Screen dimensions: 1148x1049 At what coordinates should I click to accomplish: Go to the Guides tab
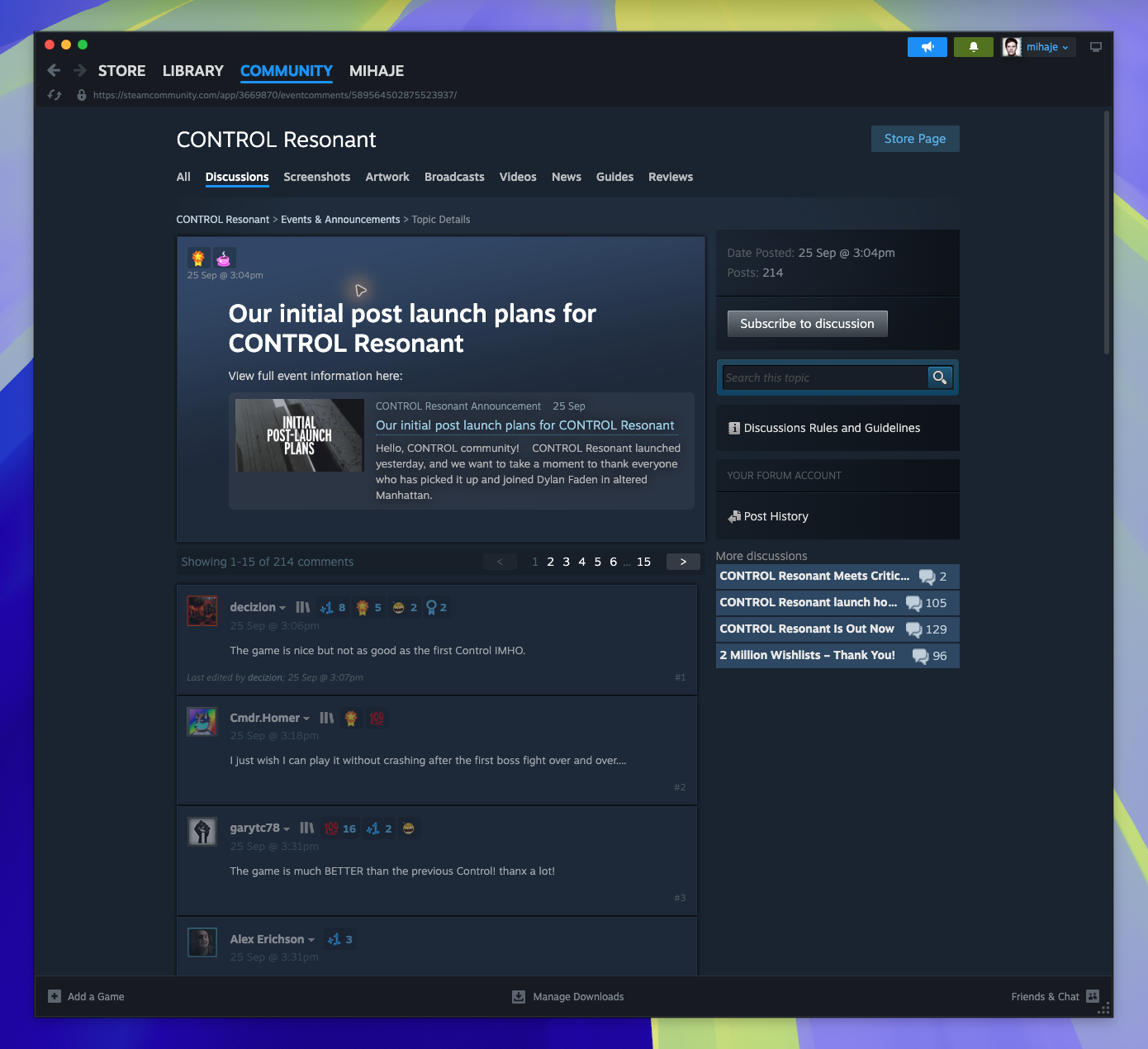614,177
